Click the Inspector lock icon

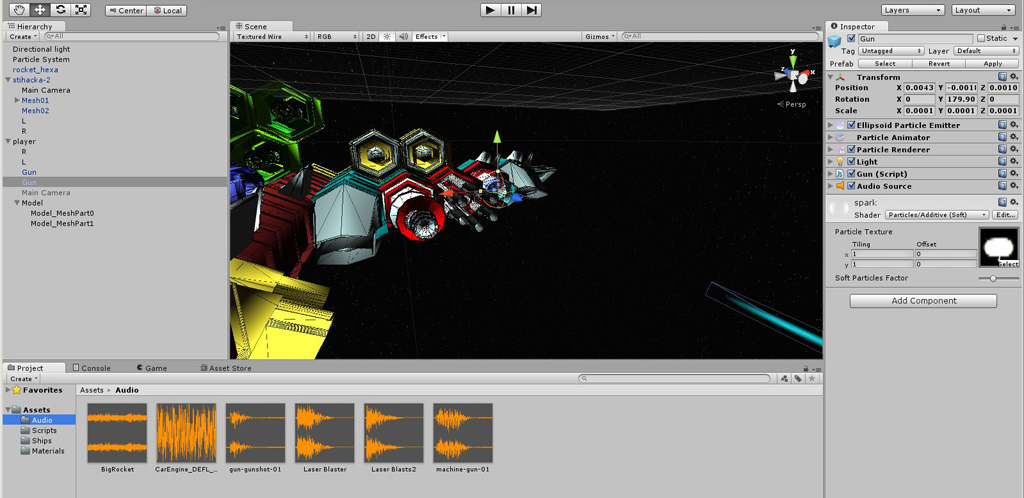point(1006,27)
